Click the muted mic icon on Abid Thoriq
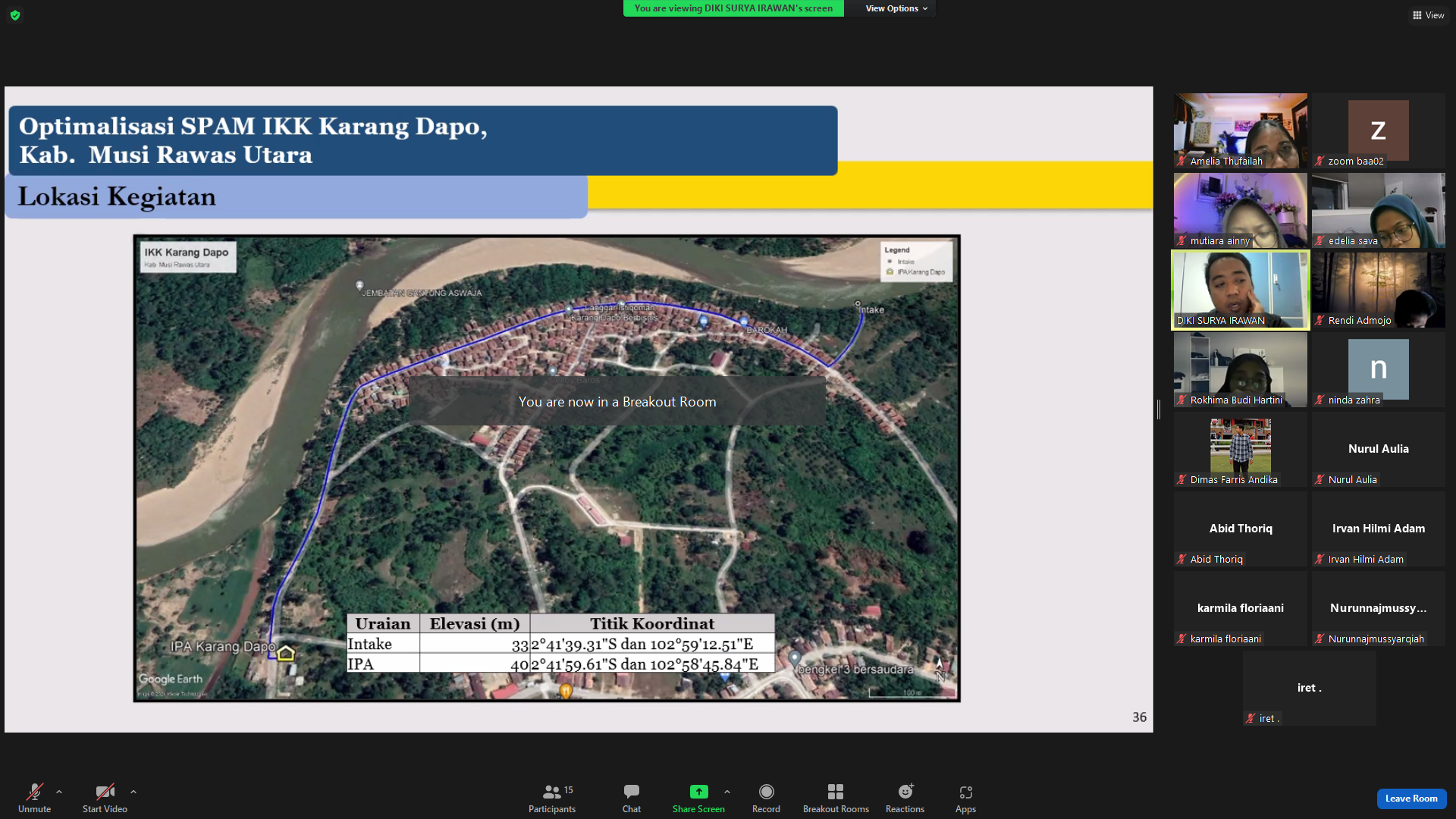Image resolution: width=1456 pixels, height=819 pixels. tap(1181, 559)
